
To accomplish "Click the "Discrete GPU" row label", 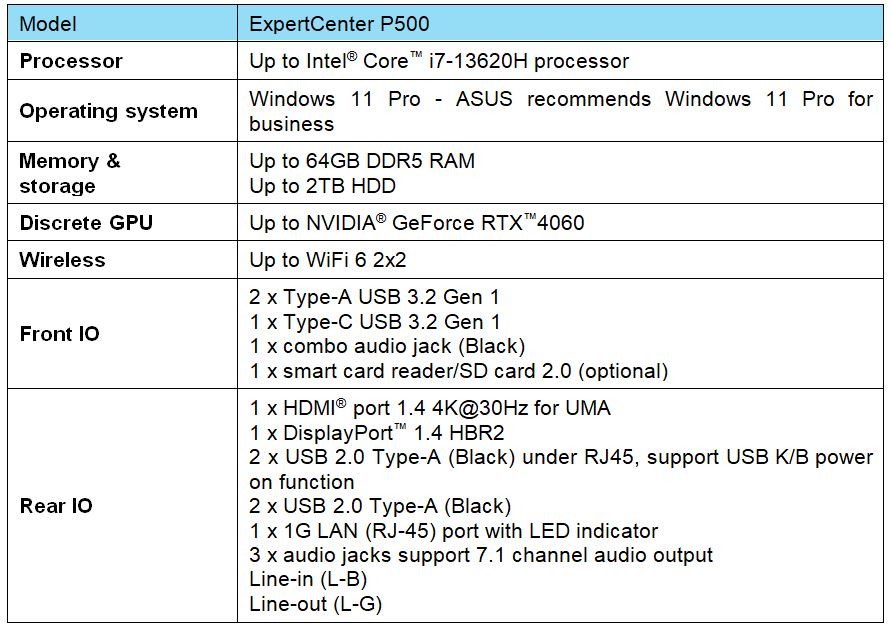I will [x=86, y=223].
